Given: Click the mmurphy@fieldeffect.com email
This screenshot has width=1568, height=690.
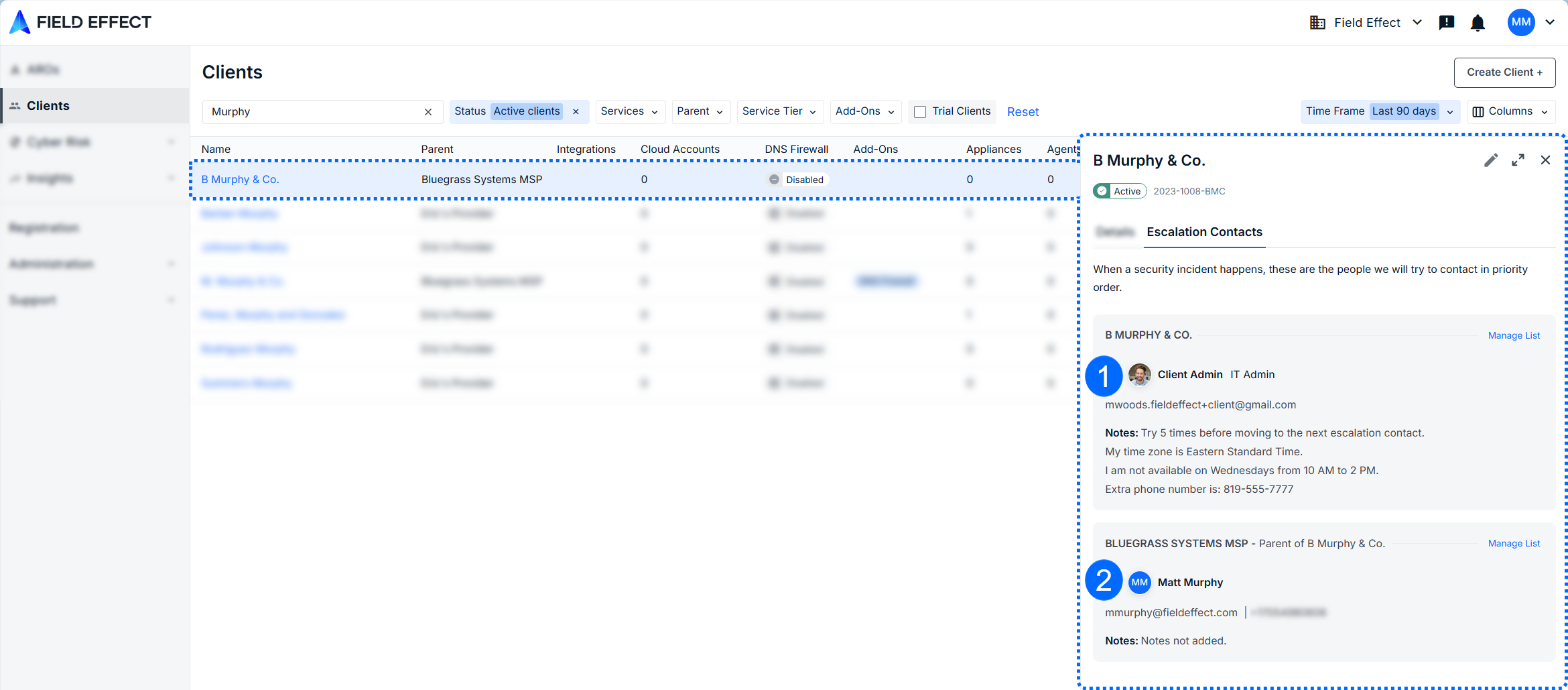Looking at the screenshot, I should [x=1171, y=612].
